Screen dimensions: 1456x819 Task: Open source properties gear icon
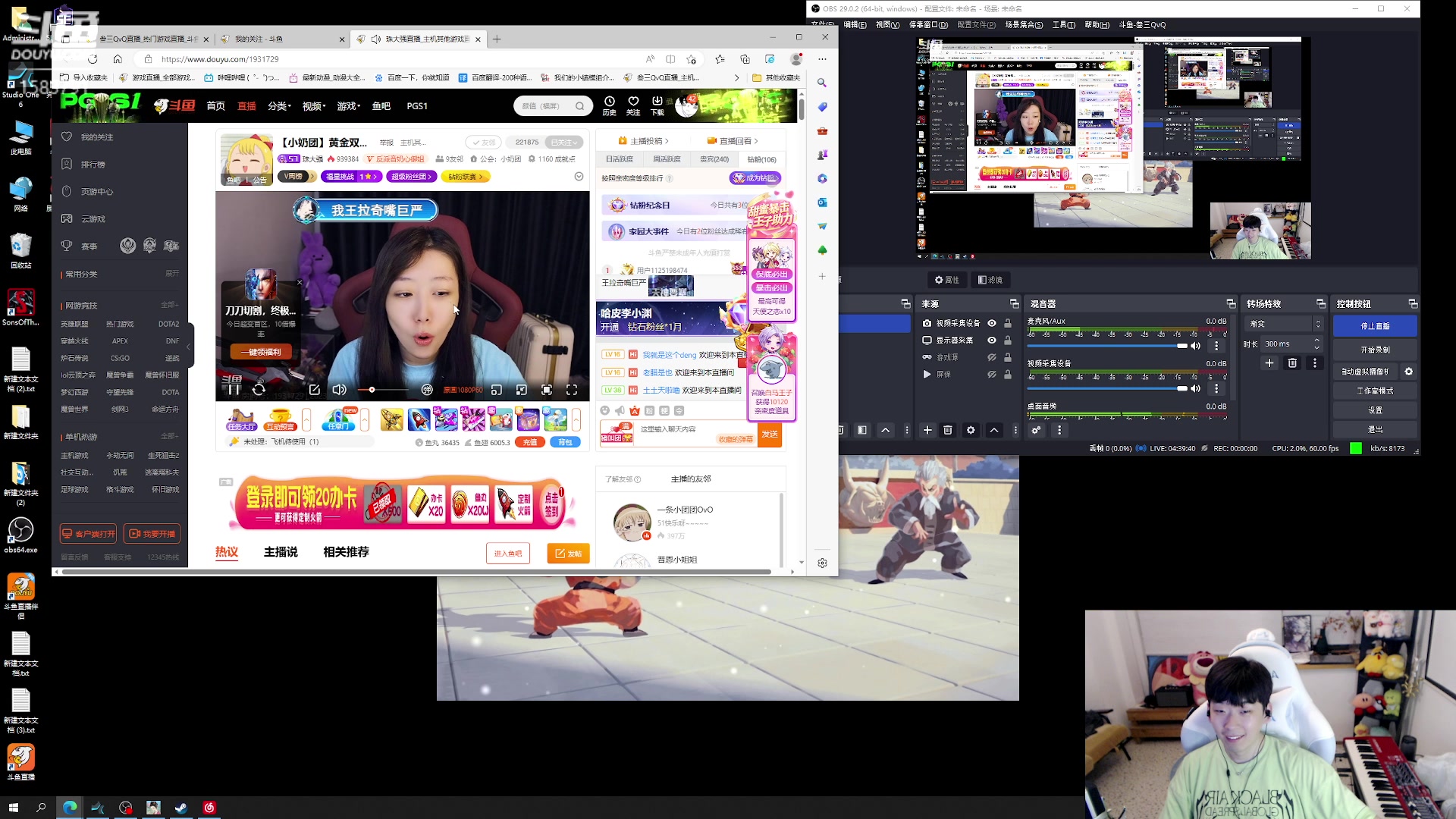click(971, 430)
